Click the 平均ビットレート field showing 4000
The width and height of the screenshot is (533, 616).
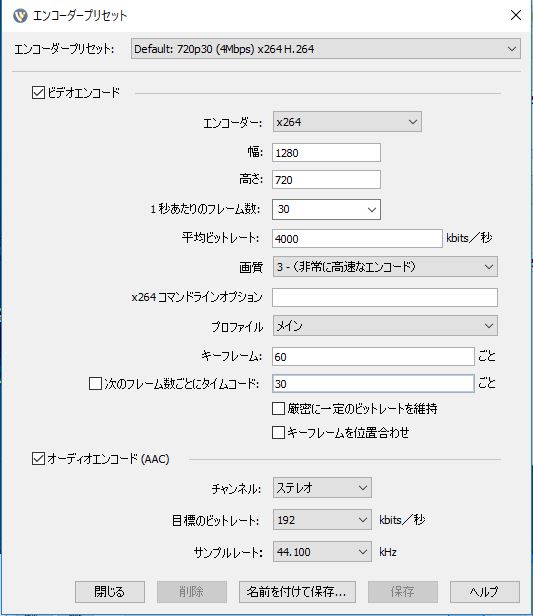coord(357,238)
